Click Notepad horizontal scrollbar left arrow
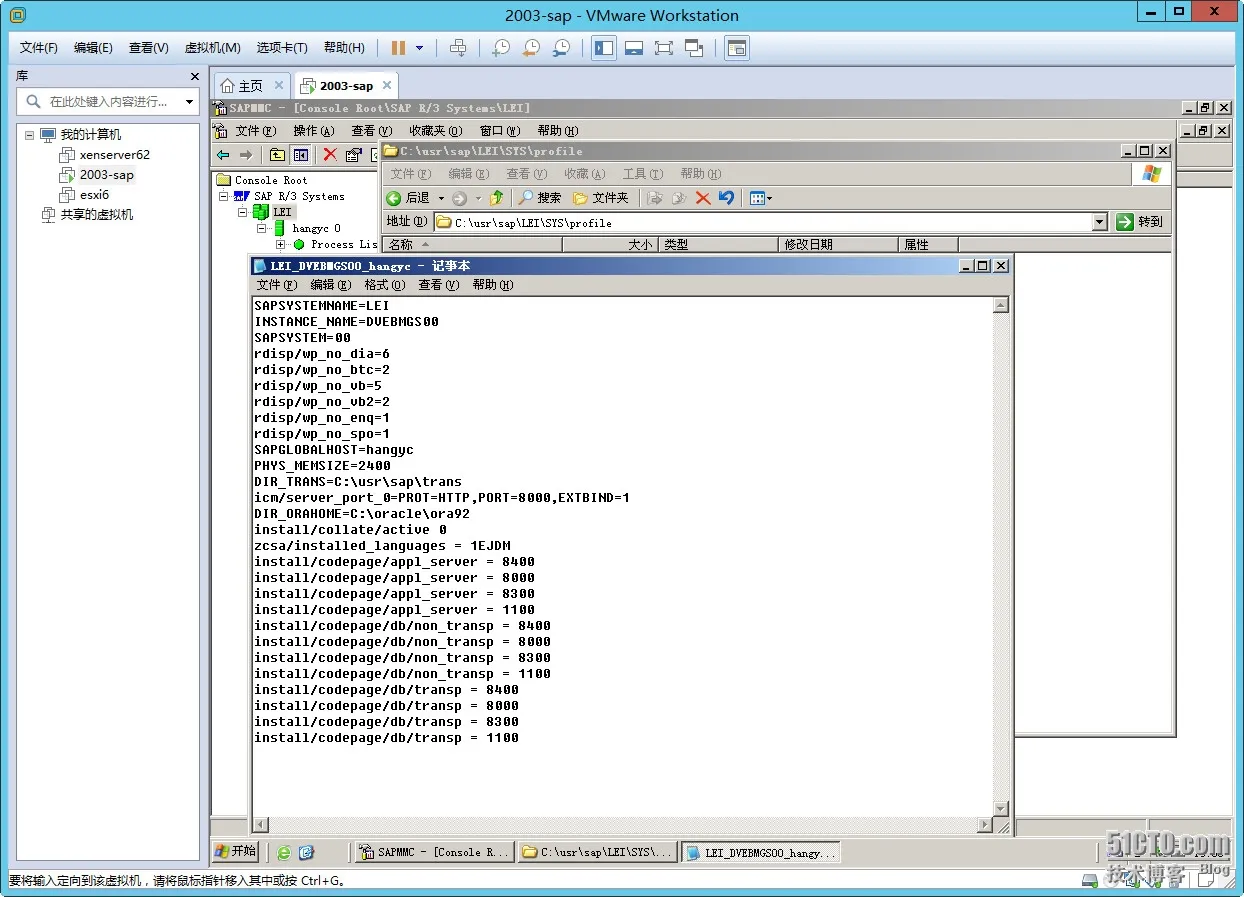1244x897 pixels. pos(261,825)
